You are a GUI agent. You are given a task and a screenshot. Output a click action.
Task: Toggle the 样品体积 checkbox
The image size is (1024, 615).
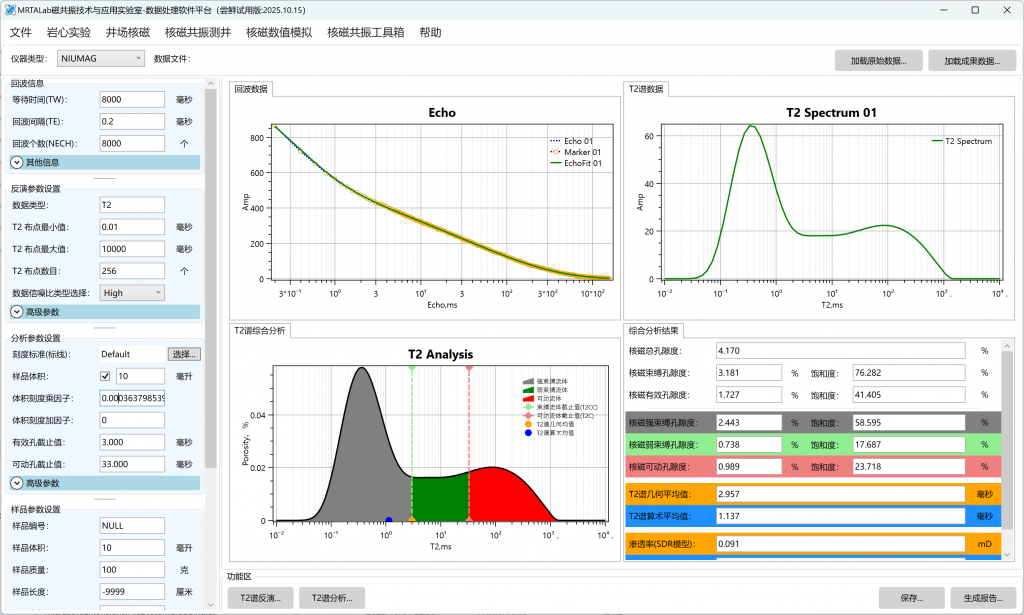pyautogui.click(x=106, y=376)
